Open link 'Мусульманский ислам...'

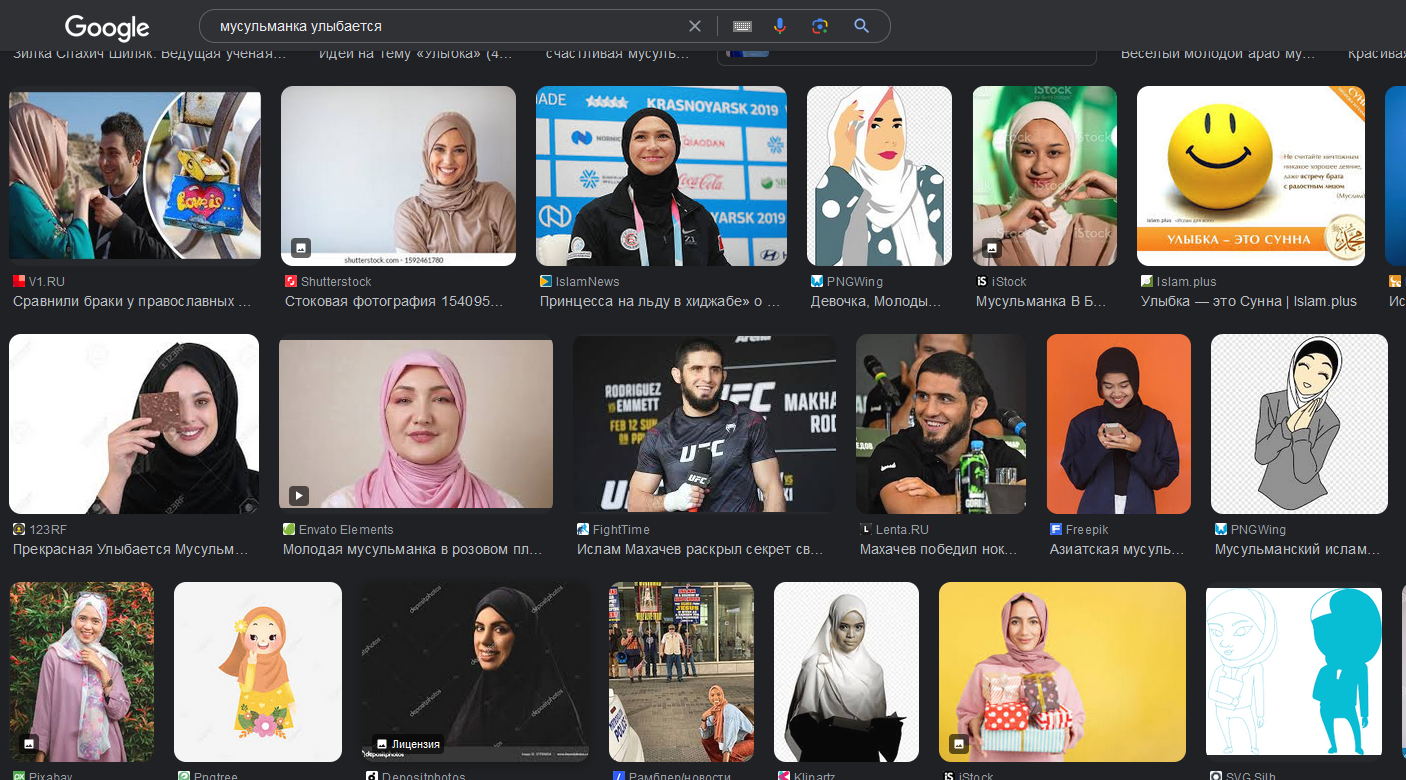coord(1297,549)
